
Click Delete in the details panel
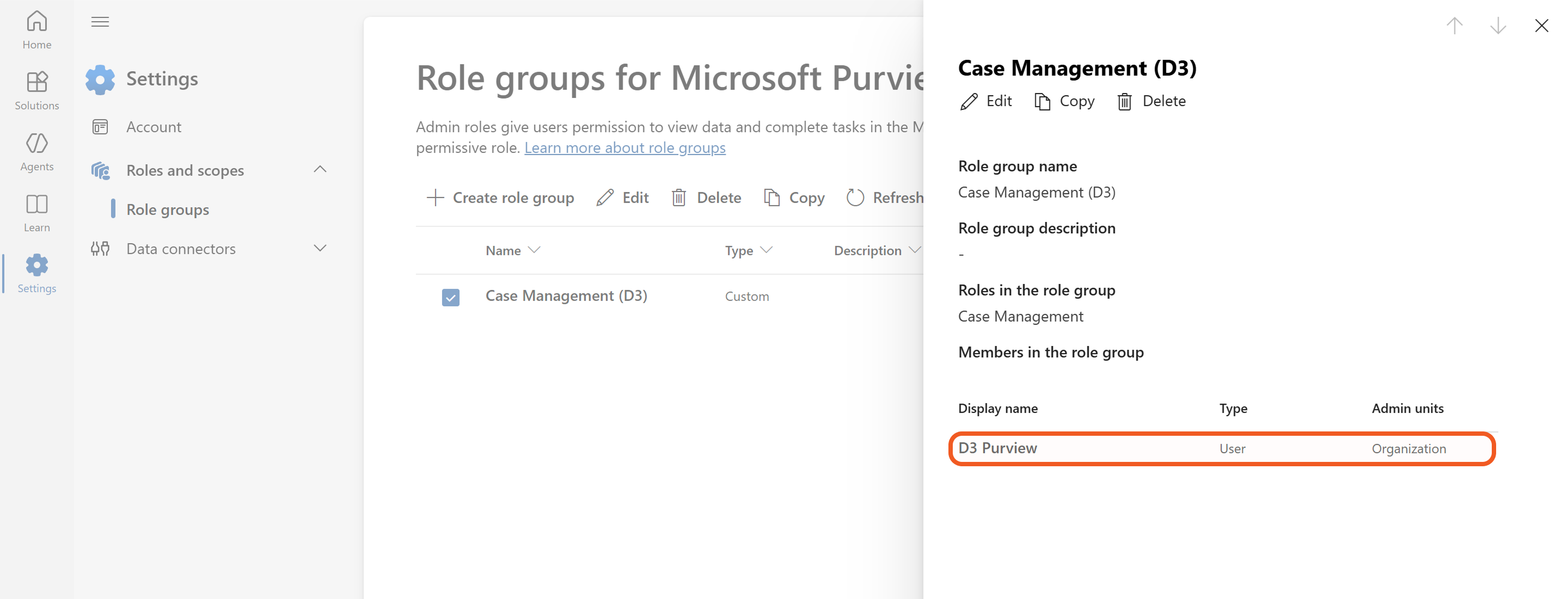pos(1151,101)
